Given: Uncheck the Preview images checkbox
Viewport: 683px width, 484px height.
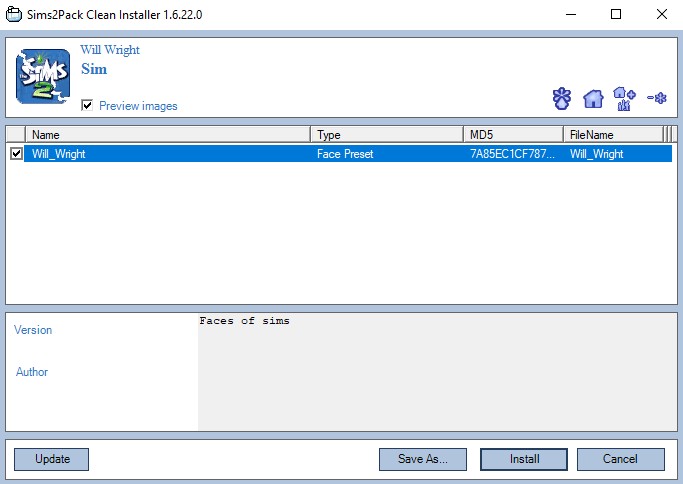Looking at the screenshot, I should click(x=87, y=105).
